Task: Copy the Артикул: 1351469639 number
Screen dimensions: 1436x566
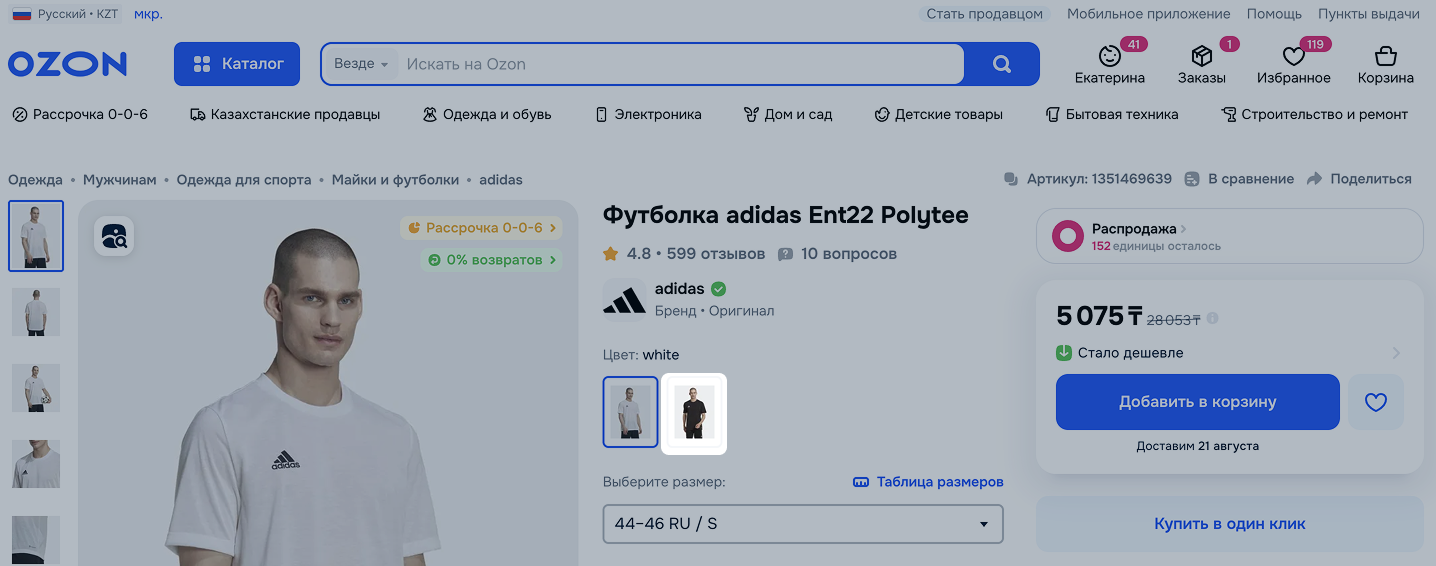Action: click(x=1087, y=179)
